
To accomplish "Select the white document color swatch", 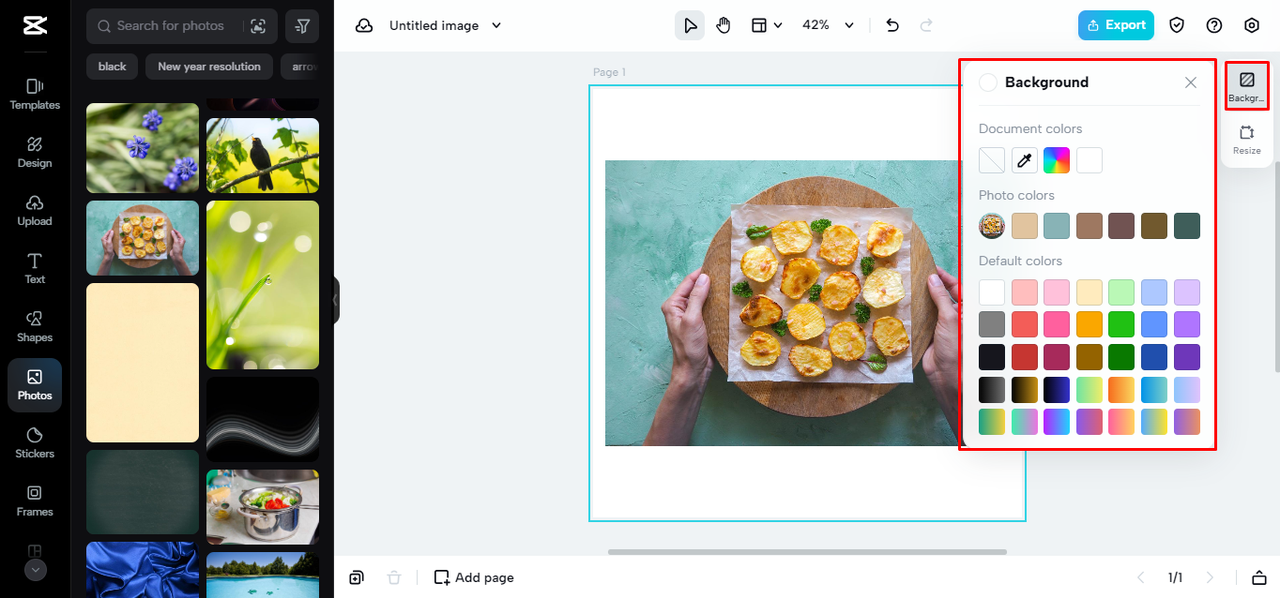I will tap(1089, 160).
